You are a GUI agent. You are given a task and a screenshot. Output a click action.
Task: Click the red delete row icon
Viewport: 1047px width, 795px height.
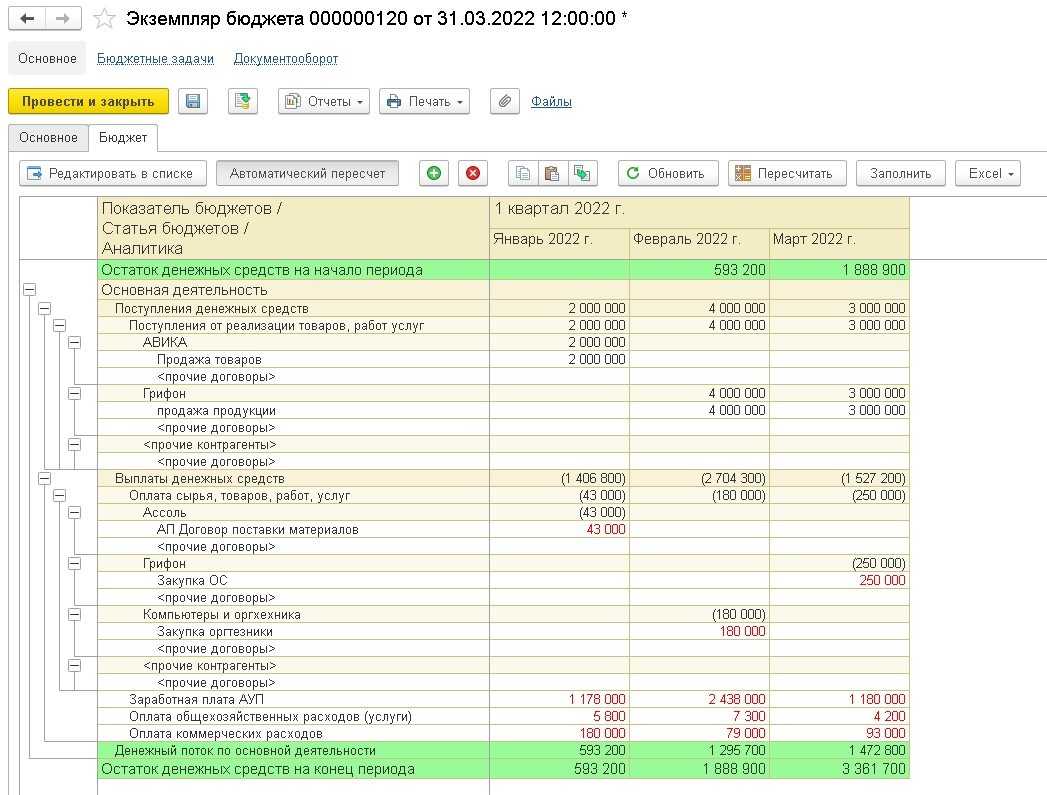pos(473,173)
